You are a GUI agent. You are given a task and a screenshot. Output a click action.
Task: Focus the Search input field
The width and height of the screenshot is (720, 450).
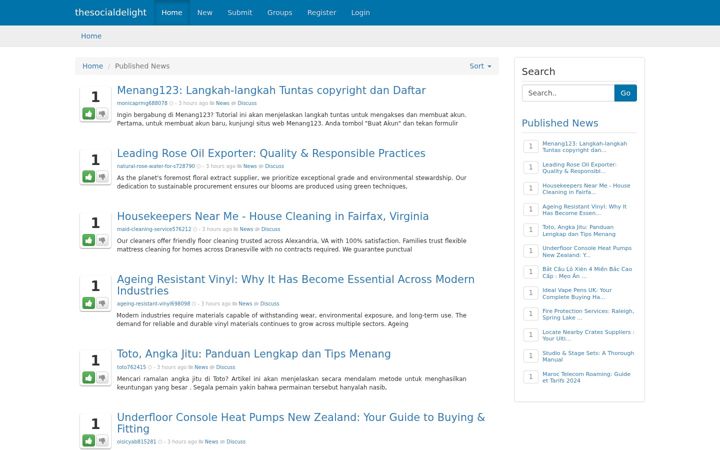(x=568, y=93)
